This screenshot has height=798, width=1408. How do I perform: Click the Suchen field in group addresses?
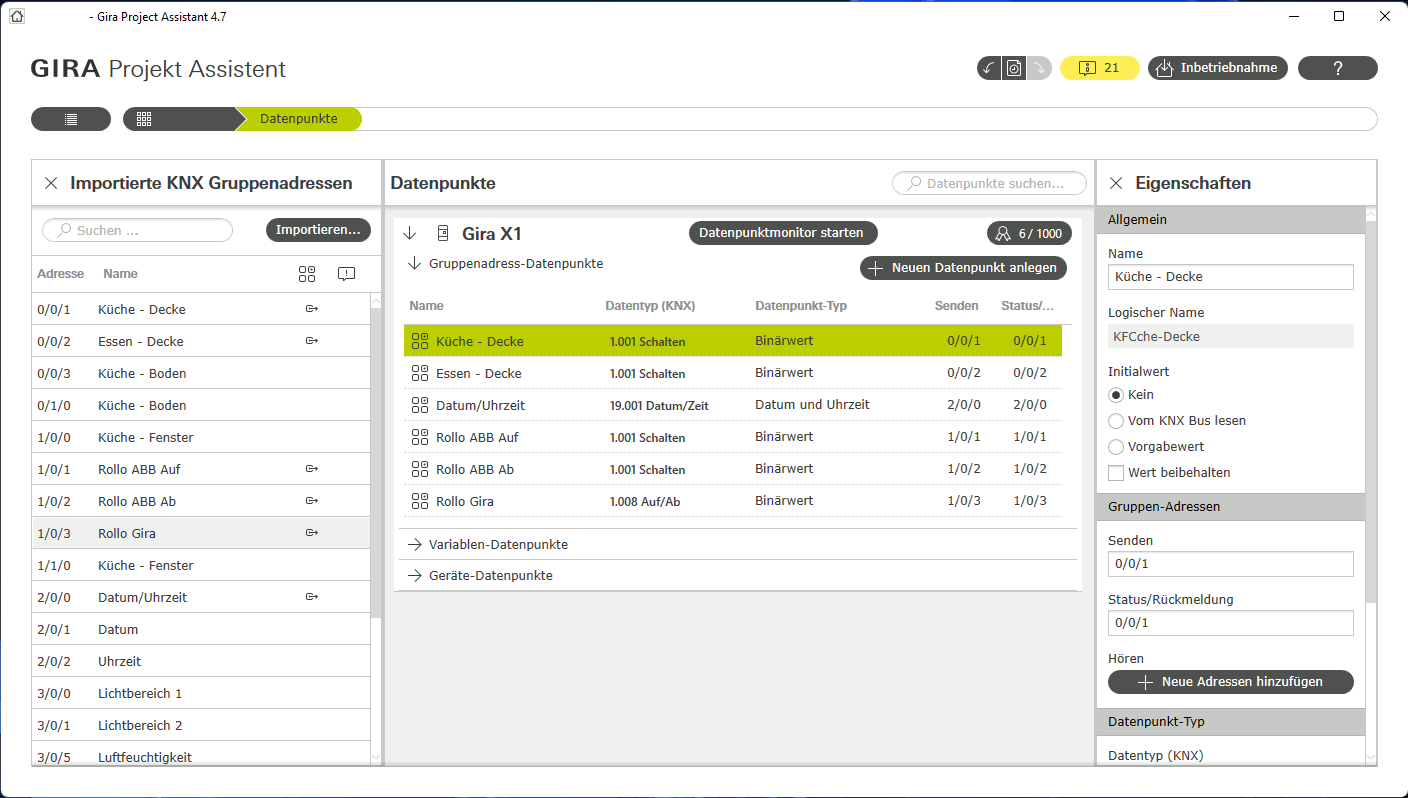click(x=137, y=230)
